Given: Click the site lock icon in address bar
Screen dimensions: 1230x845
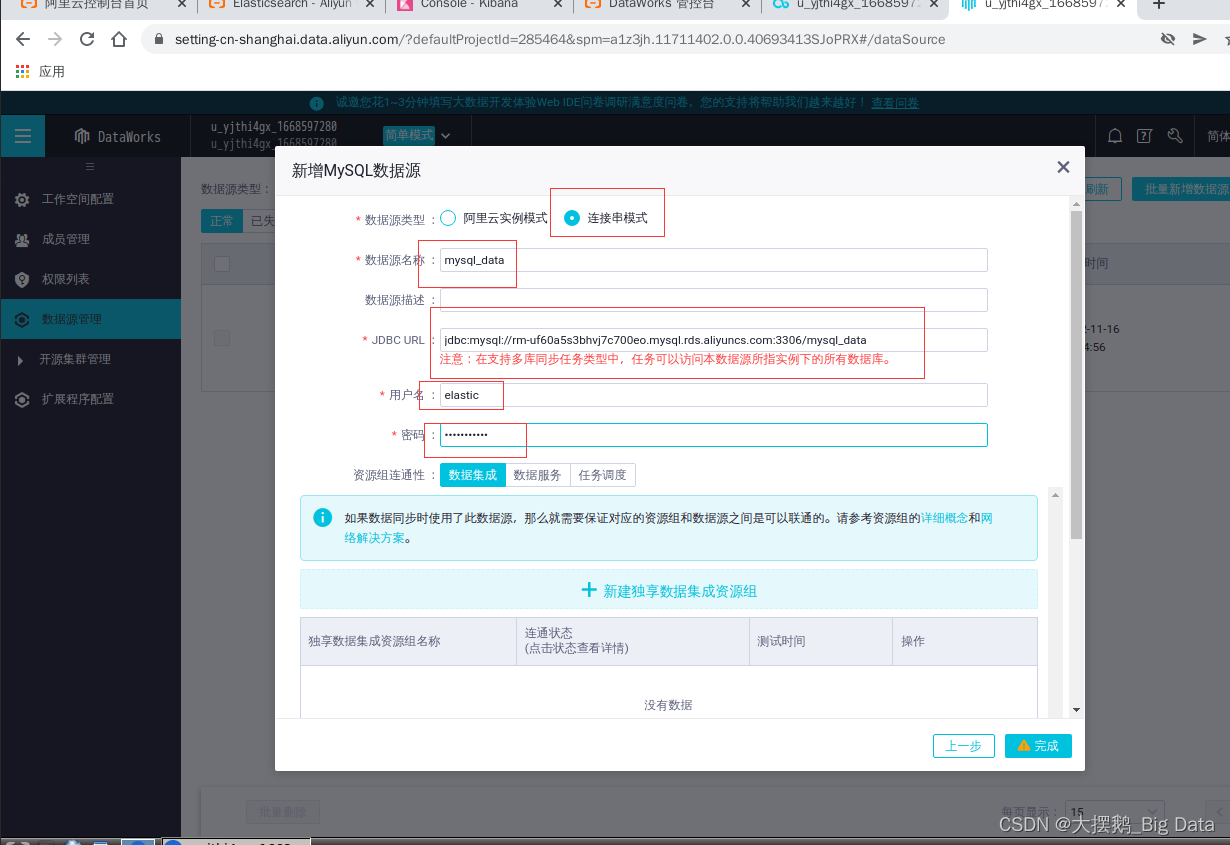Looking at the screenshot, I should coord(159,40).
